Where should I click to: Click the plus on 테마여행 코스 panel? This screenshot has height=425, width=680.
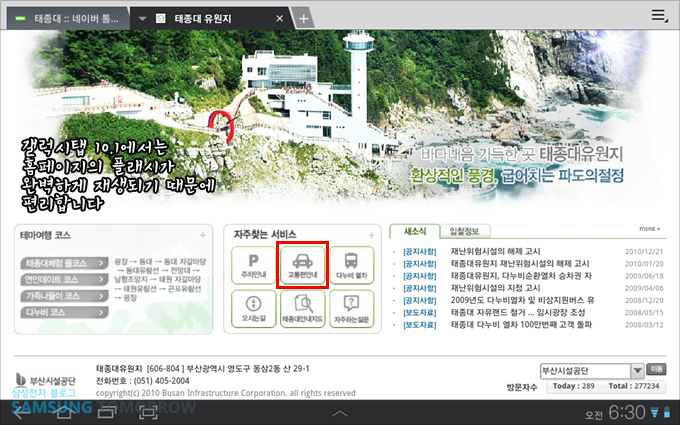pos(203,235)
